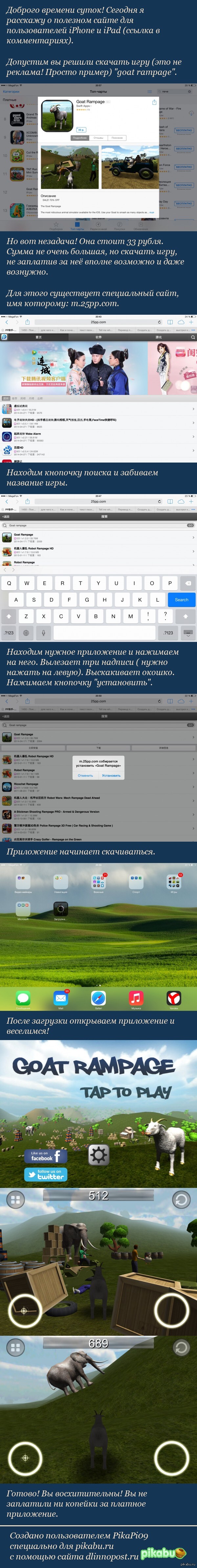The image size is (197, 1568).
Task: Open the 百度HD app row
Action: click(x=98, y=450)
